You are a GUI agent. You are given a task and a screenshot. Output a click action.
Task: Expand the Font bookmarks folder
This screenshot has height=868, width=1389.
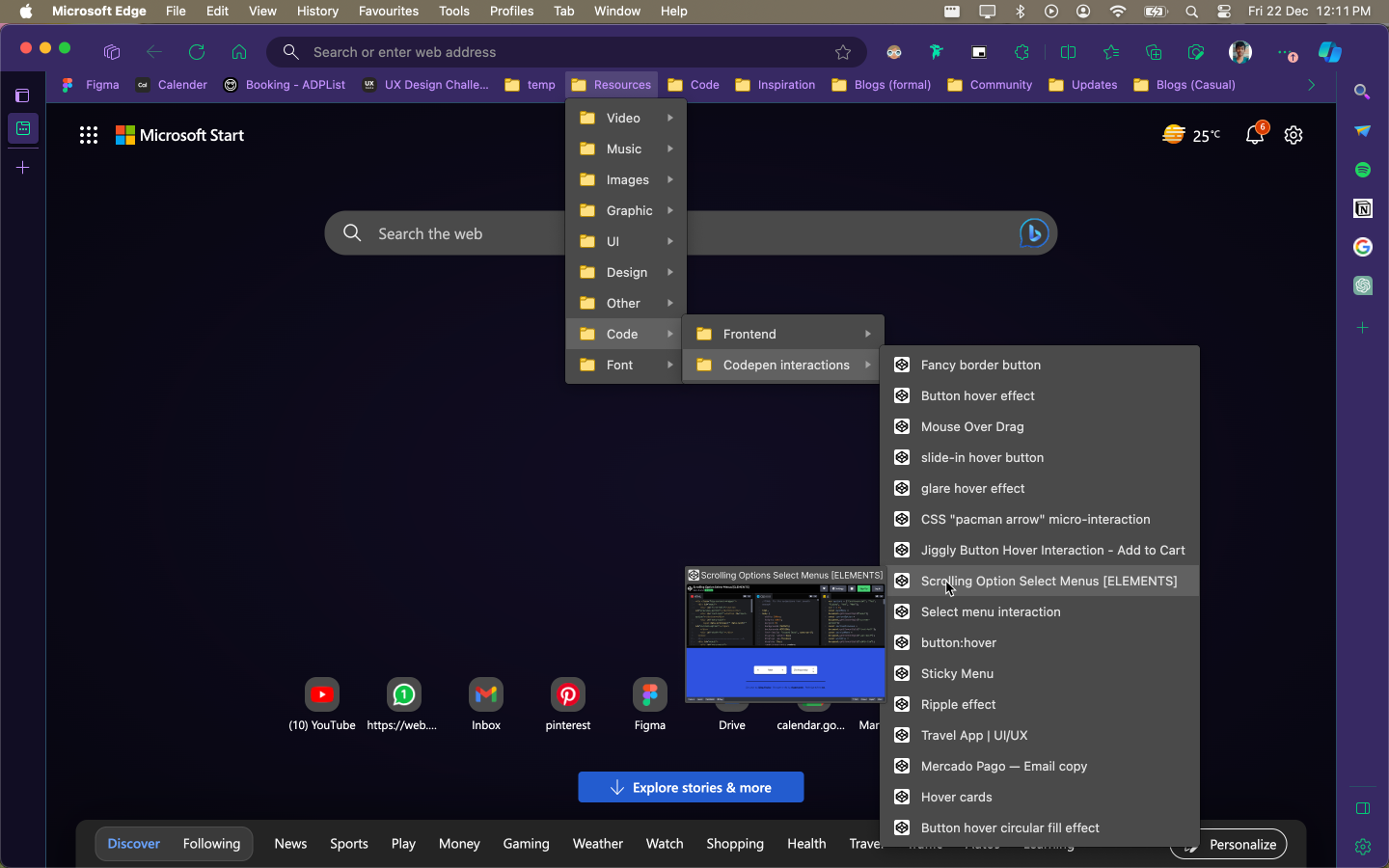pos(626,365)
